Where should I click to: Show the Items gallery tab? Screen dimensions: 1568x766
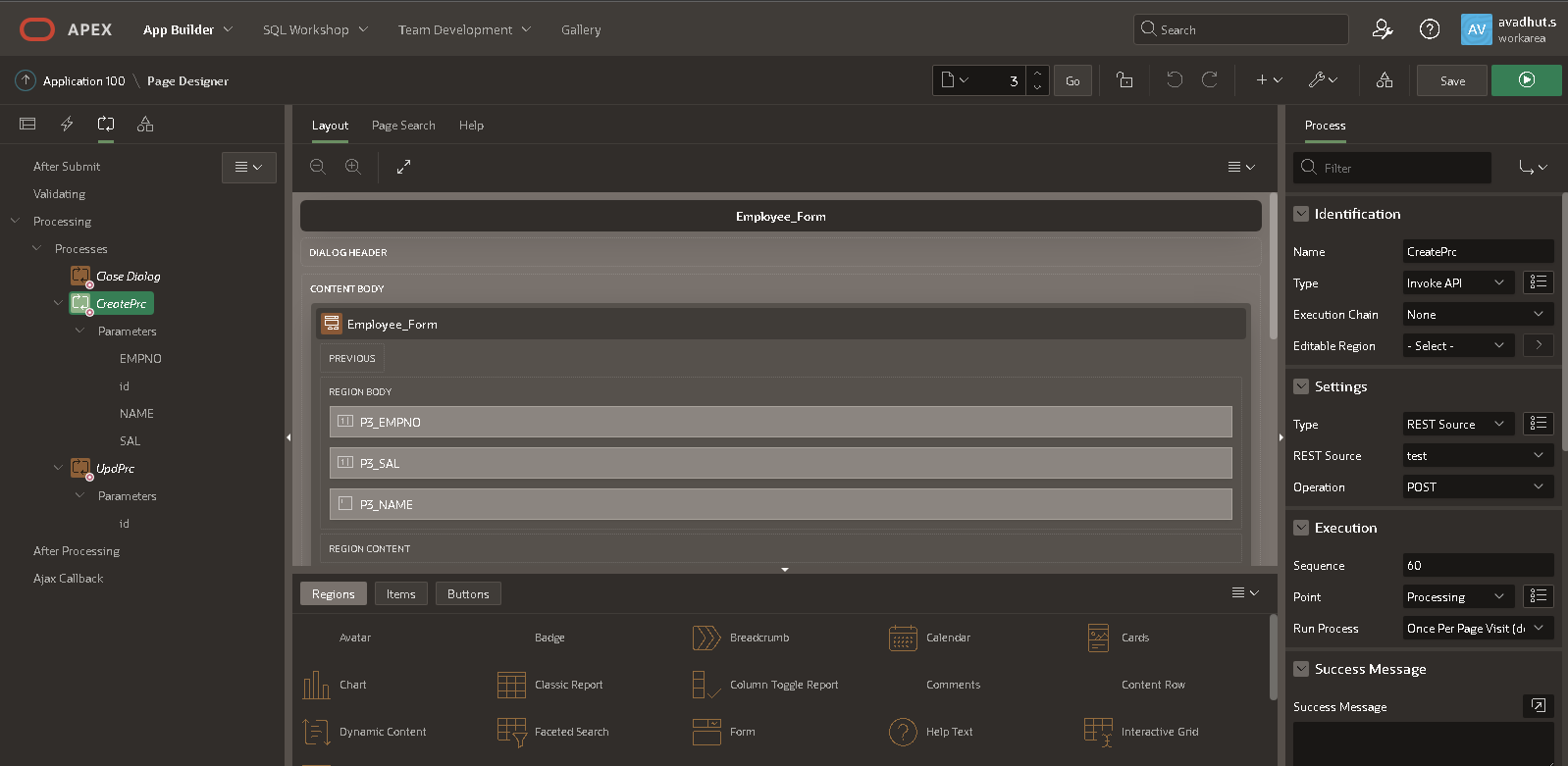click(400, 594)
